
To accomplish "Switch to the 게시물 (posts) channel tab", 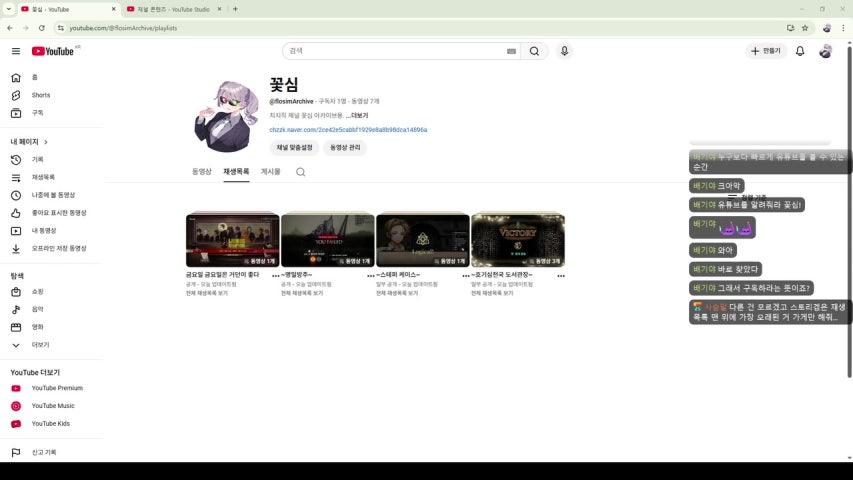I will [270, 172].
